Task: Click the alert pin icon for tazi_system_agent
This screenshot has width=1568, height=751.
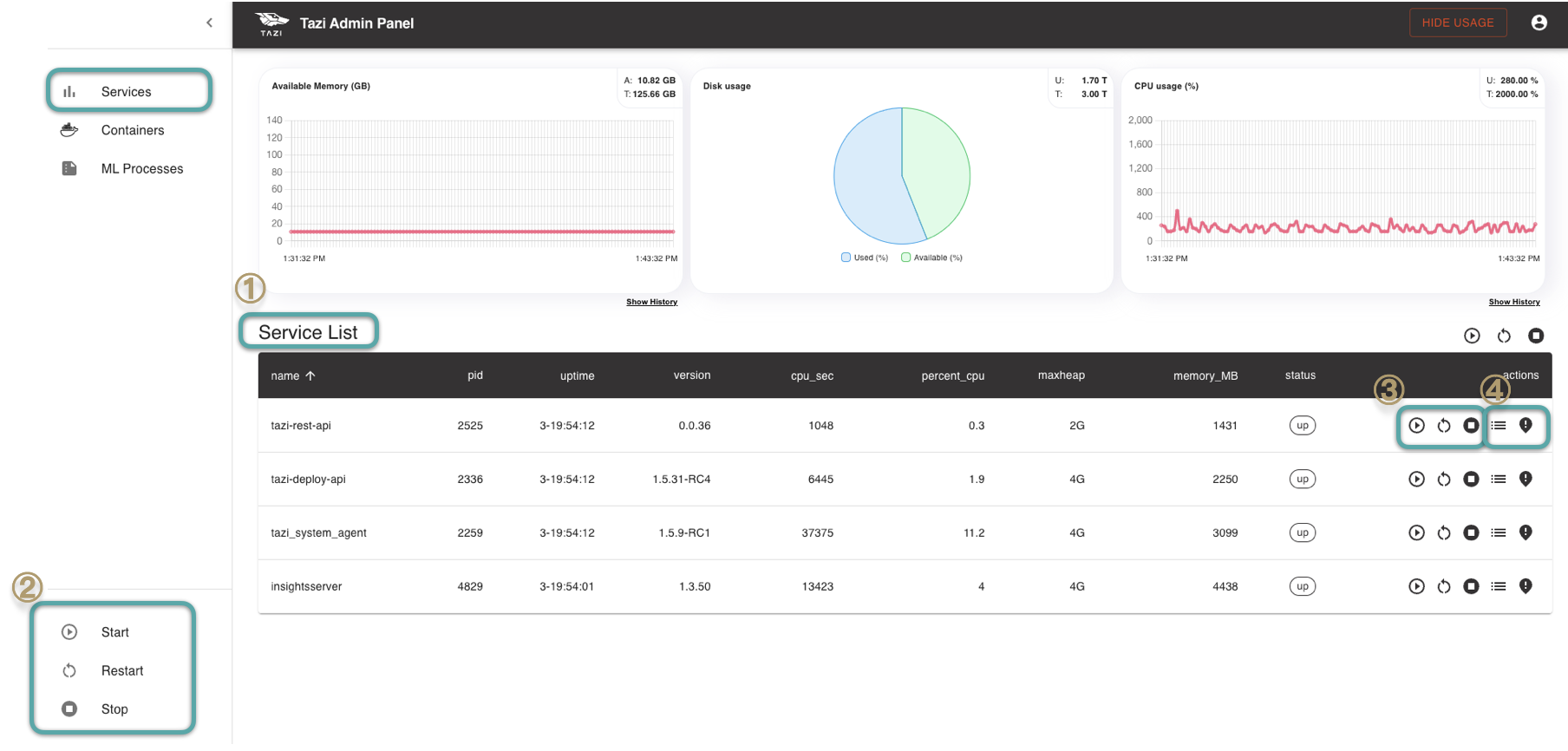Action: pyautogui.click(x=1526, y=532)
